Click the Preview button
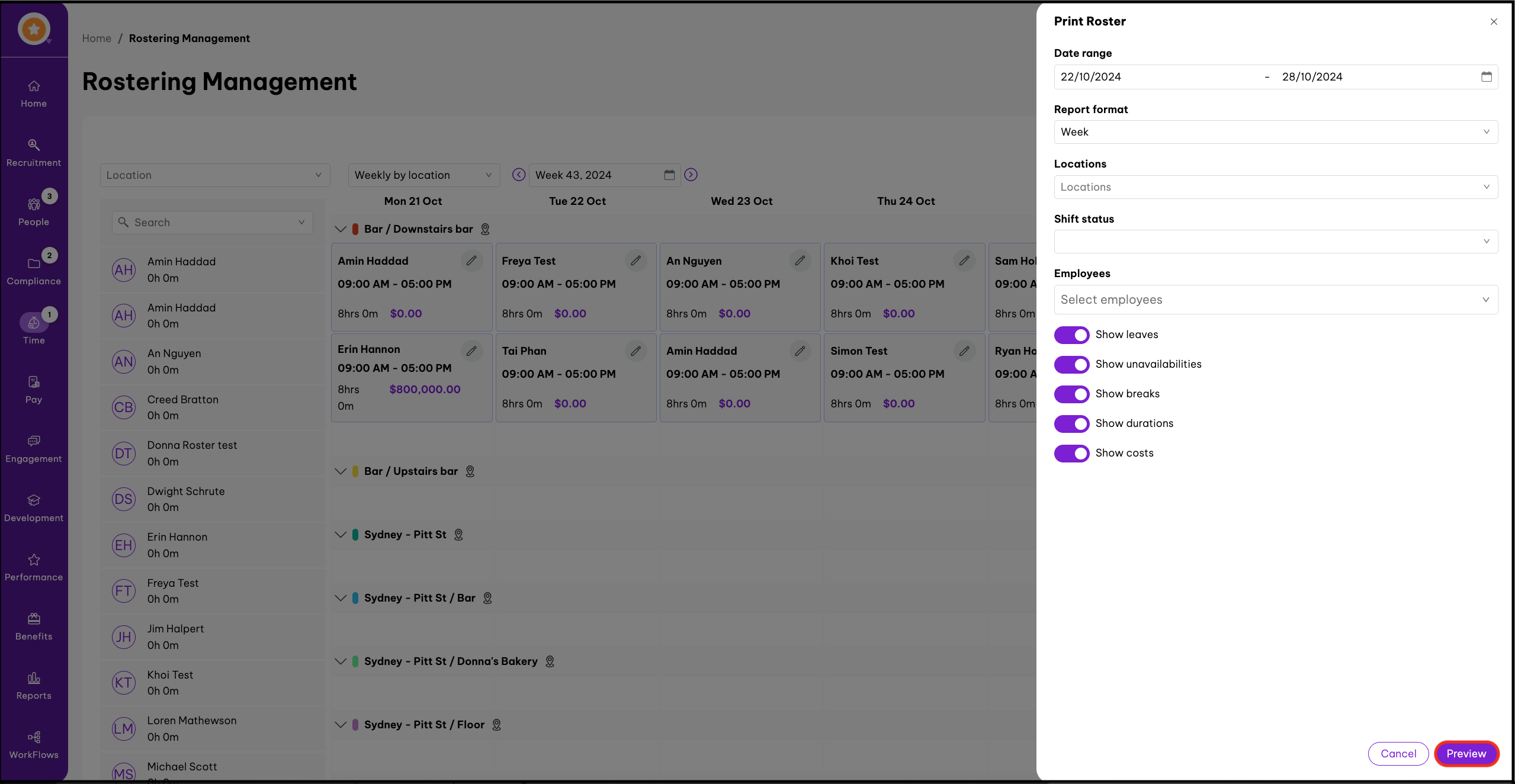 [x=1466, y=754]
